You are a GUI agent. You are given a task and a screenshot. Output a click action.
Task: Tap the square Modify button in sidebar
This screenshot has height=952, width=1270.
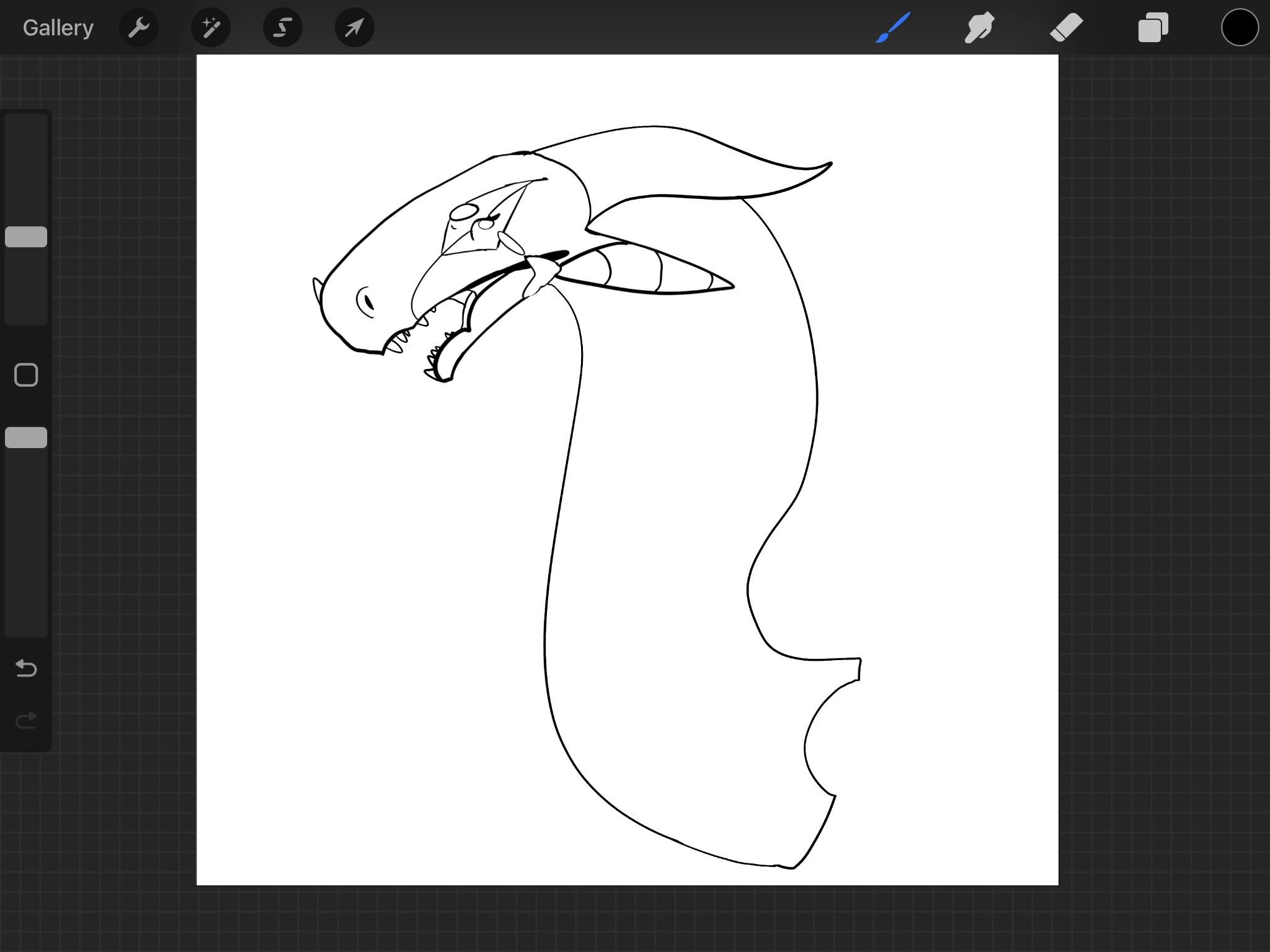26,375
